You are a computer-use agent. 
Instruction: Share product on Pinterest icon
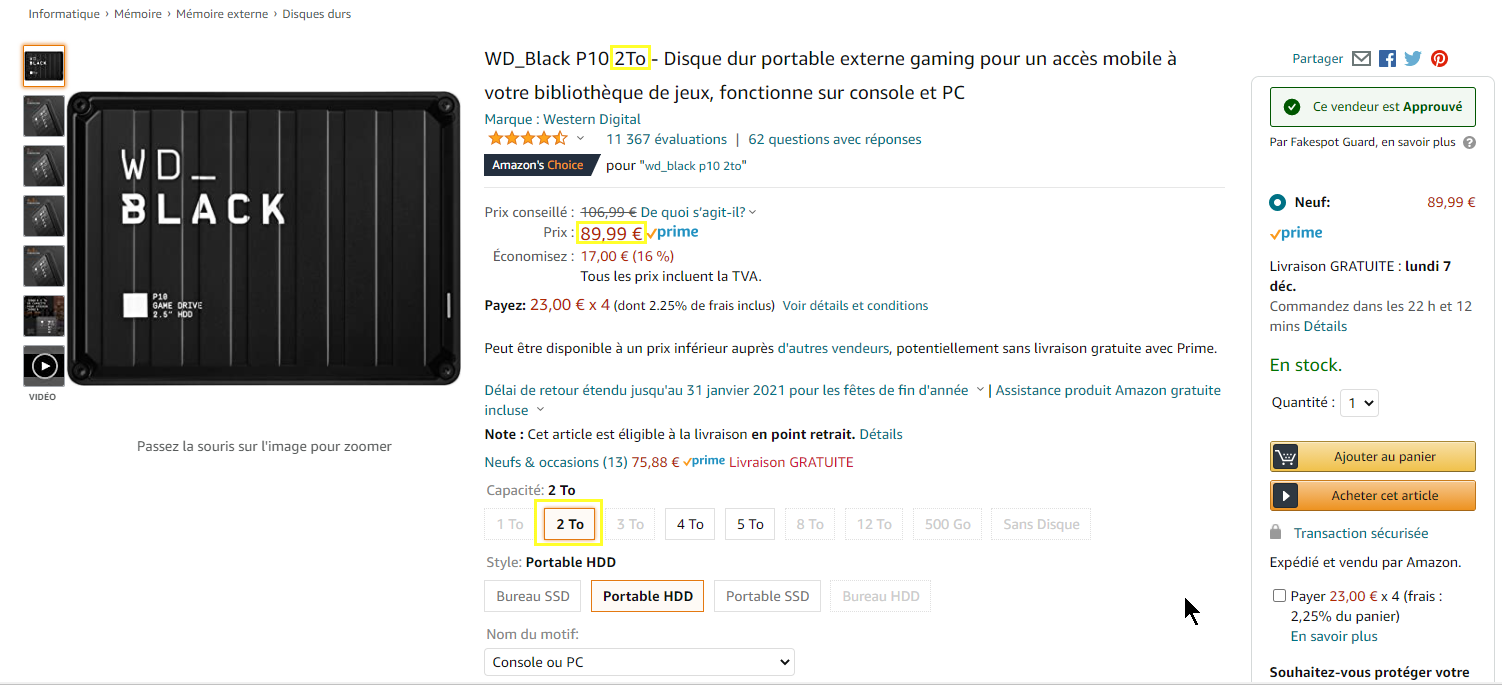pos(1439,59)
